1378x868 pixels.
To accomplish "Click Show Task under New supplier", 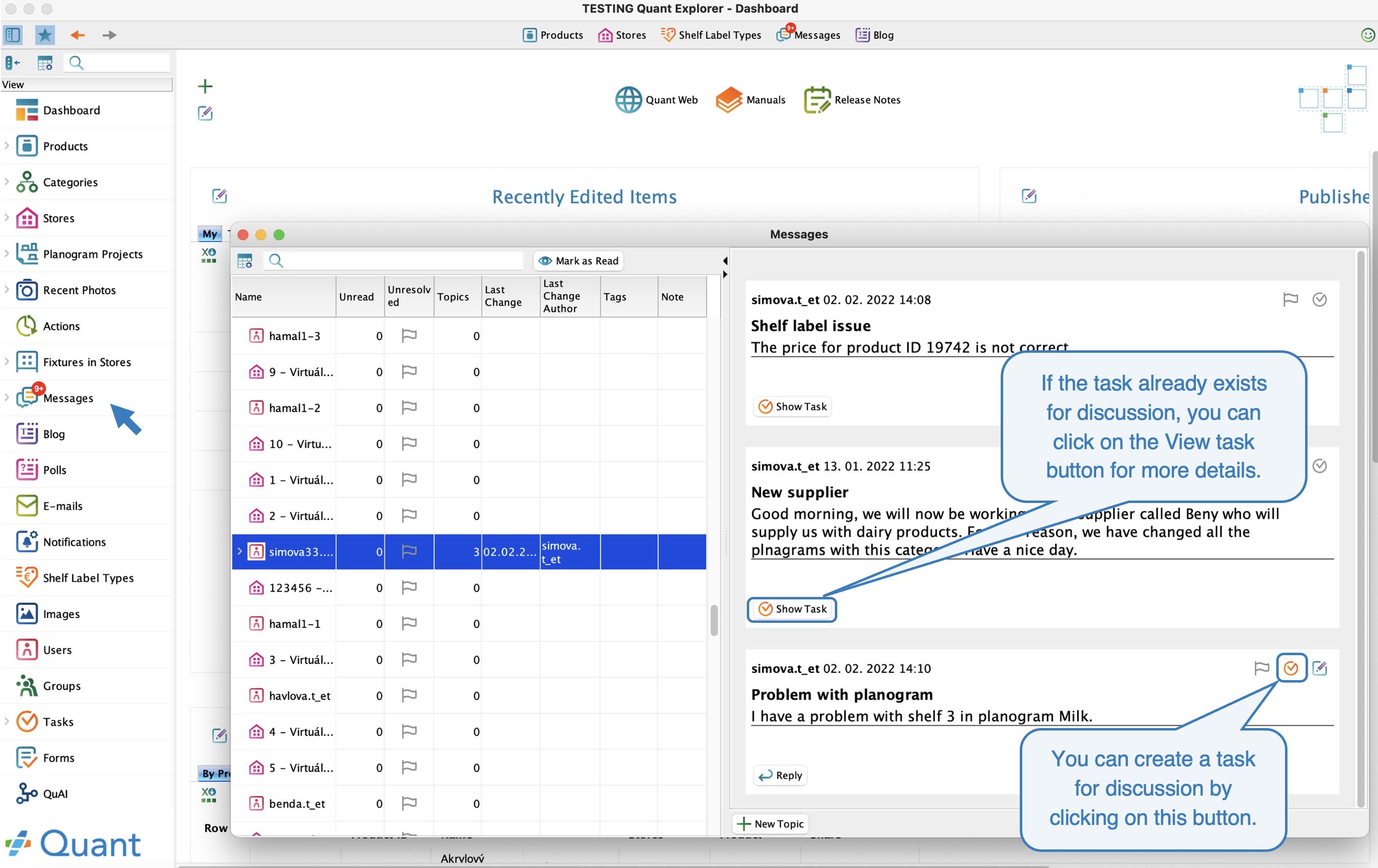I will point(792,609).
